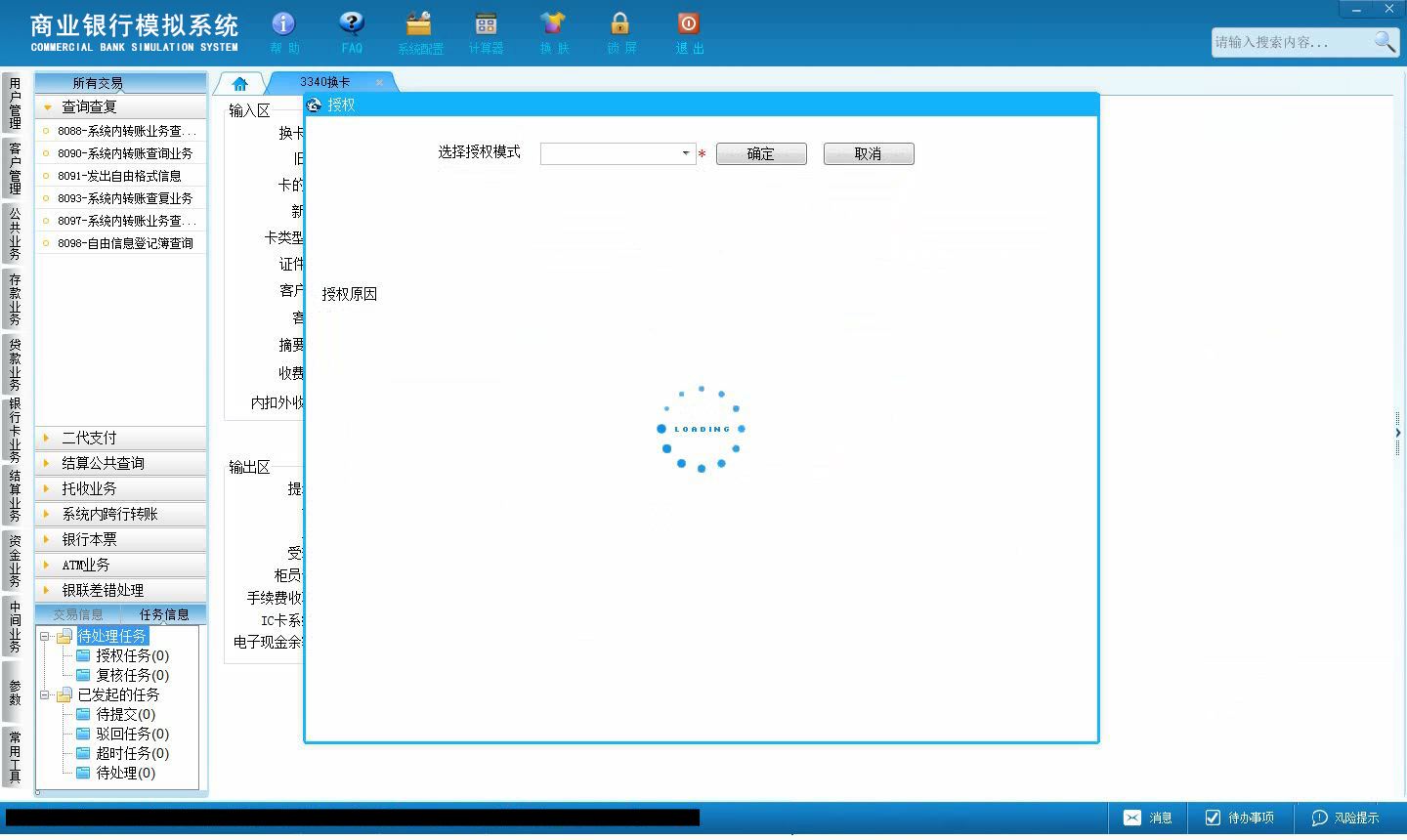Collapse the 待处理任务 tree node
This screenshot has height=840, width=1407.
pyautogui.click(x=45, y=636)
